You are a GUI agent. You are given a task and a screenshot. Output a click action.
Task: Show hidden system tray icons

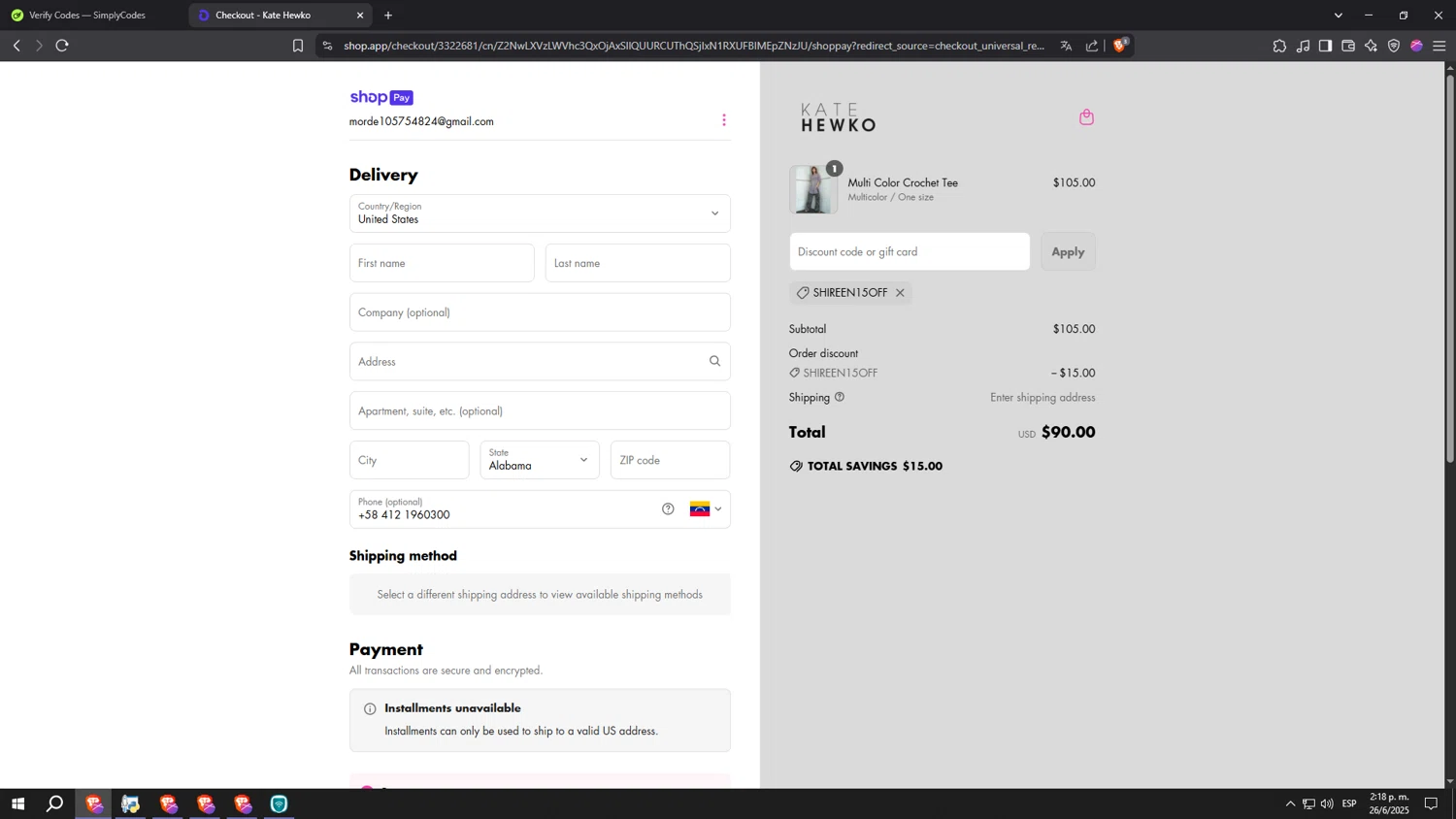click(1290, 803)
